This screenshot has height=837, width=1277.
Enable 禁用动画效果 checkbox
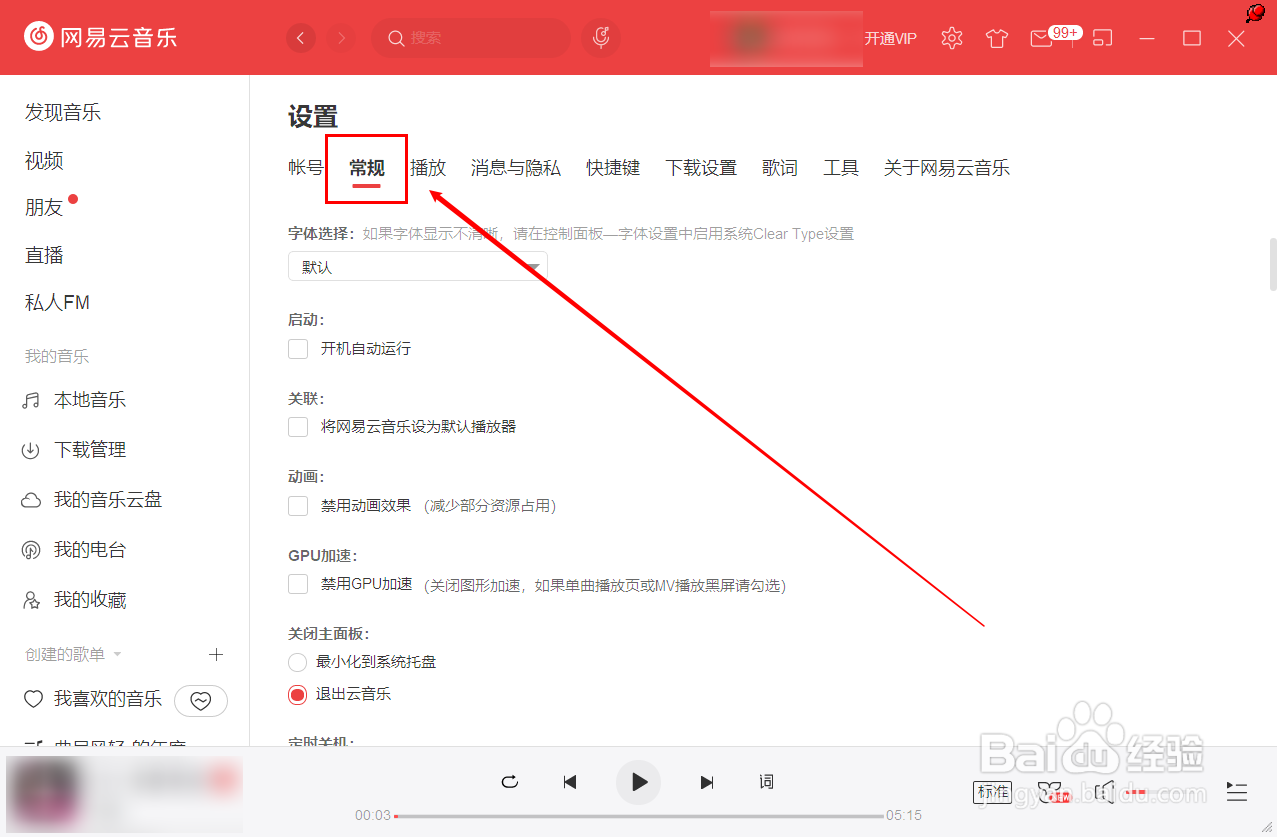tap(298, 506)
